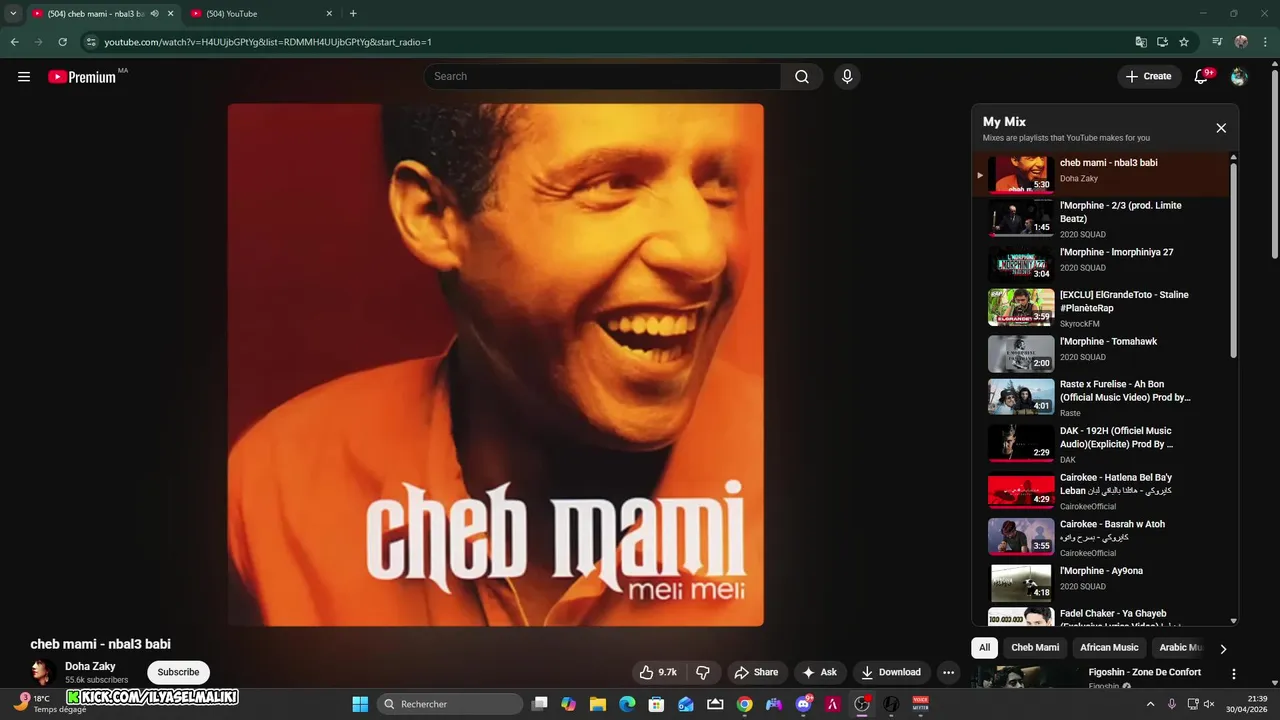Open the tab search dropdown arrow
The image size is (1280, 720).
coord(13,14)
